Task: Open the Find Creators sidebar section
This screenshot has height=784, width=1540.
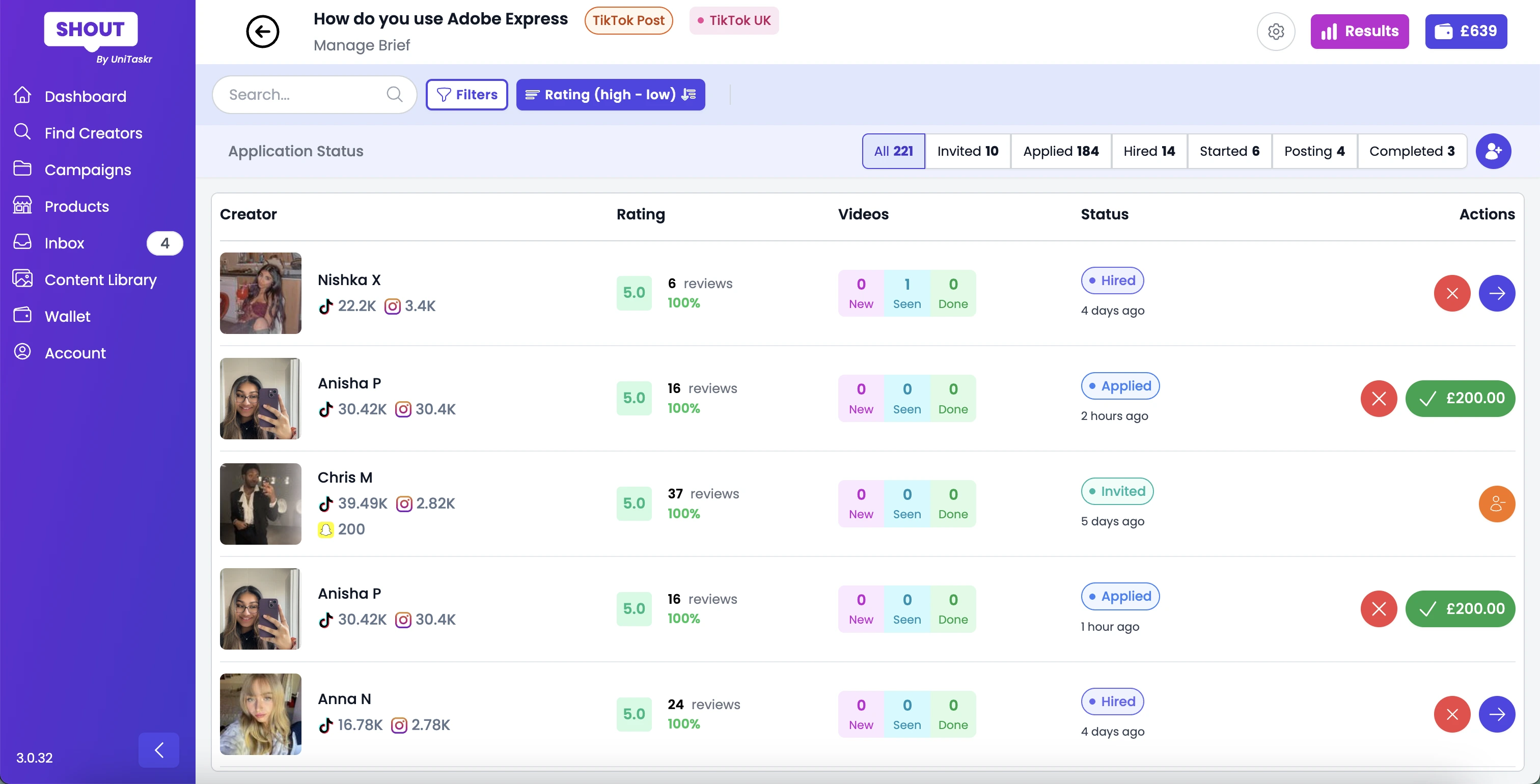Action: tap(93, 132)
